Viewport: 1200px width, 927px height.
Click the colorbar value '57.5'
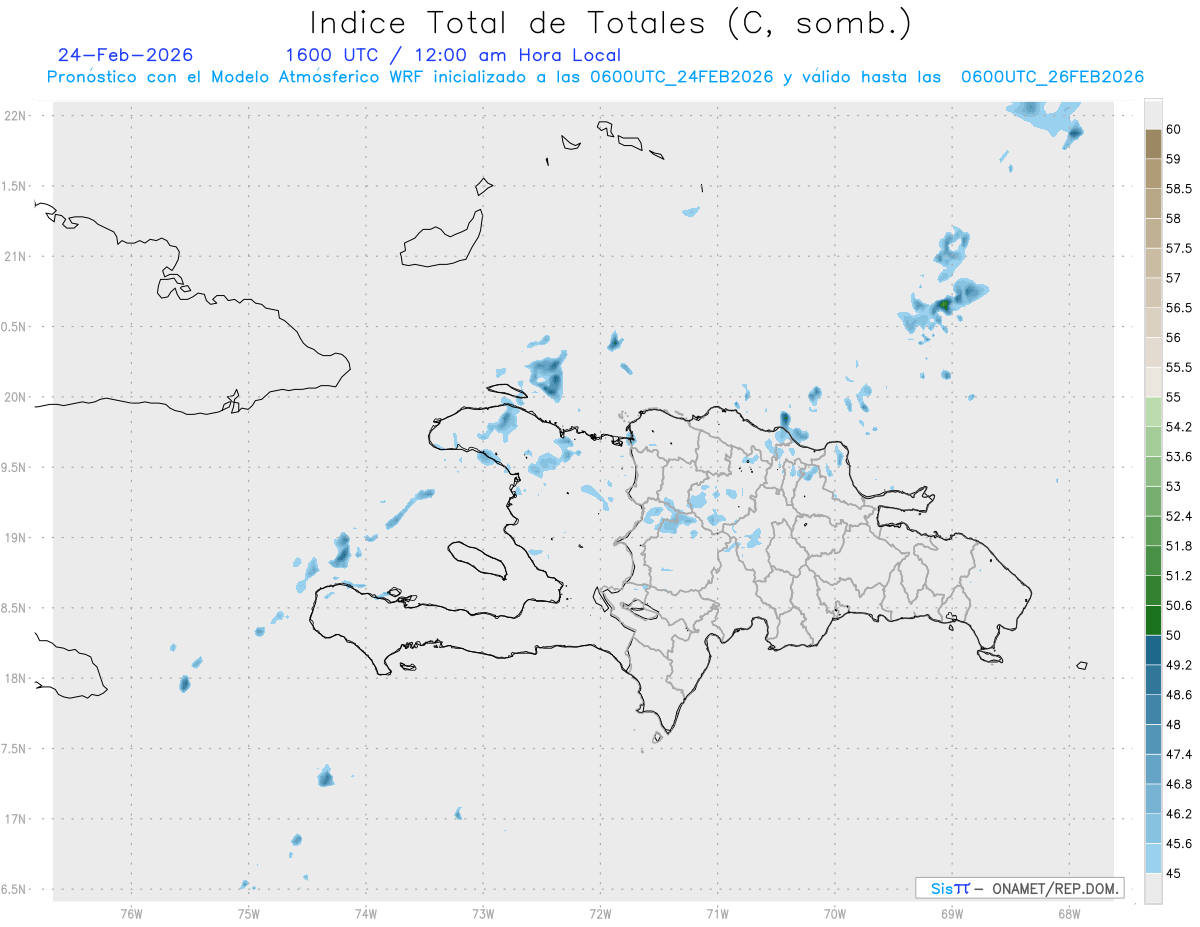coord(1179,248)
